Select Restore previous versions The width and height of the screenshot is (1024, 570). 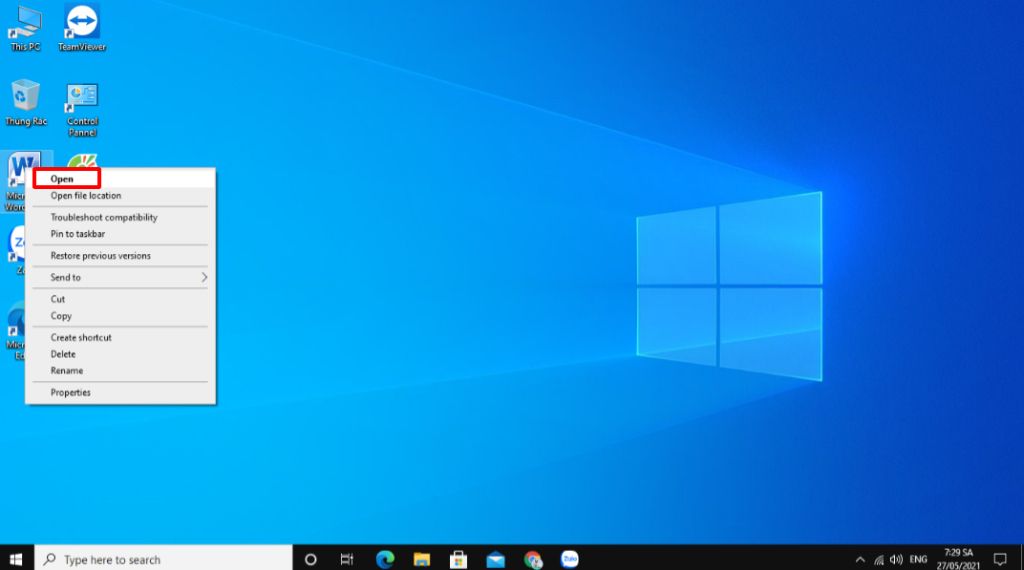[120, 255]
